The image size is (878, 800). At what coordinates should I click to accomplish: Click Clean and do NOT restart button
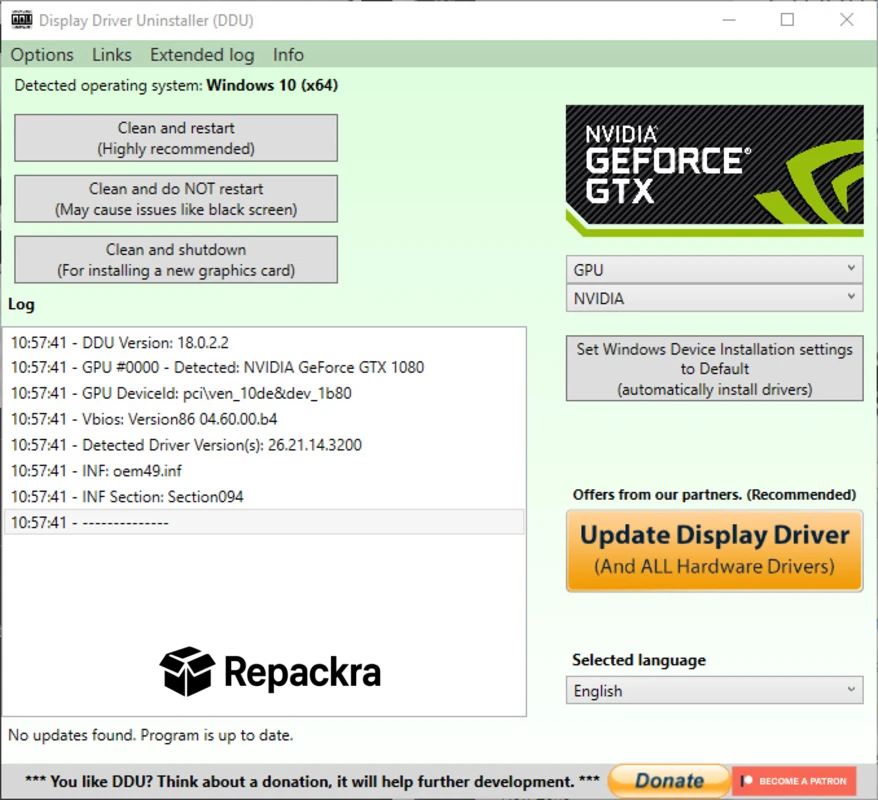coord(176,199)
